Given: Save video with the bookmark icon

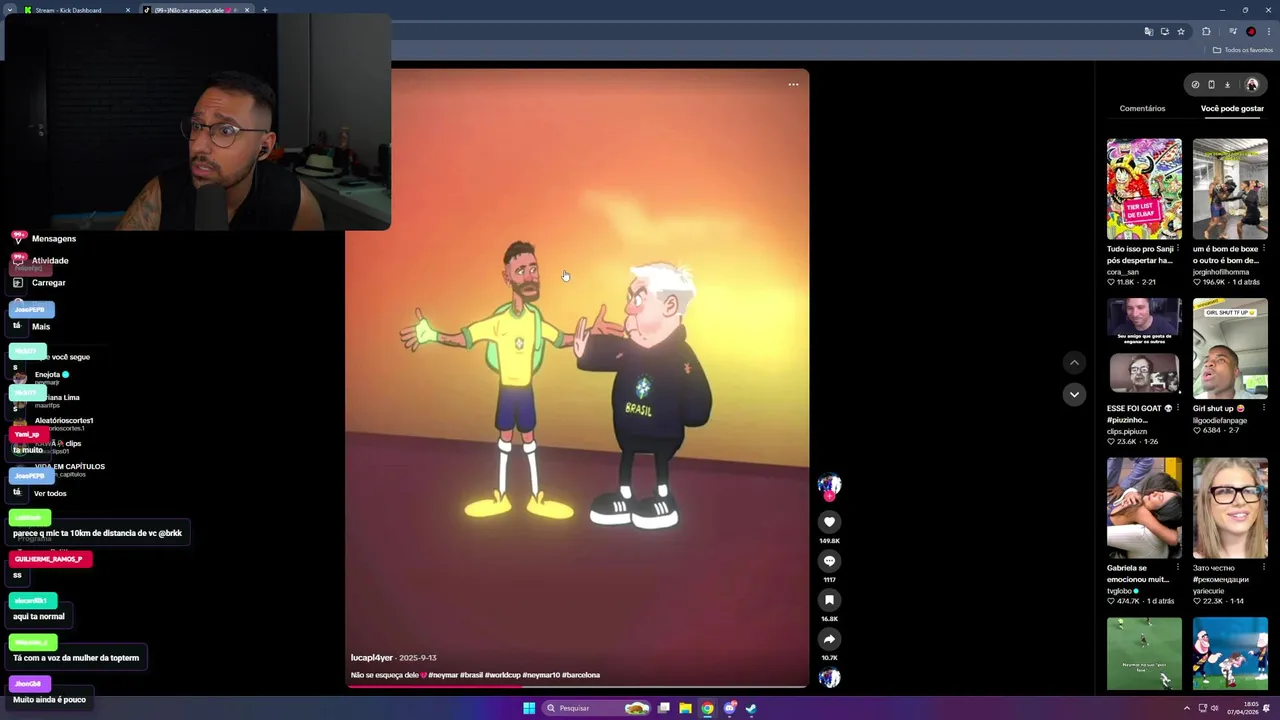Looking at the screenshot, I should [829, 599].
